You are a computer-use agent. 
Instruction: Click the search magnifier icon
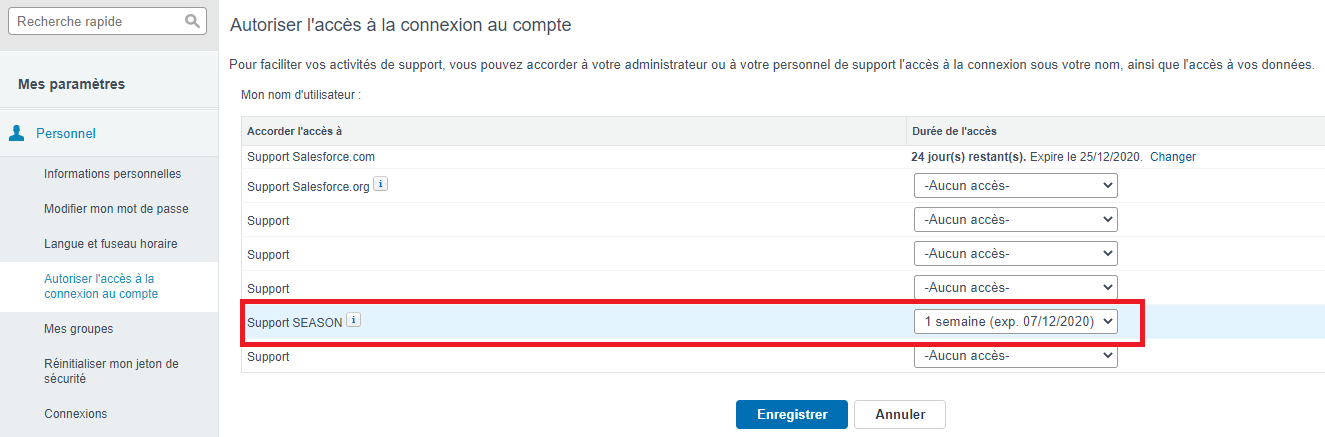[x=193, y=20]
